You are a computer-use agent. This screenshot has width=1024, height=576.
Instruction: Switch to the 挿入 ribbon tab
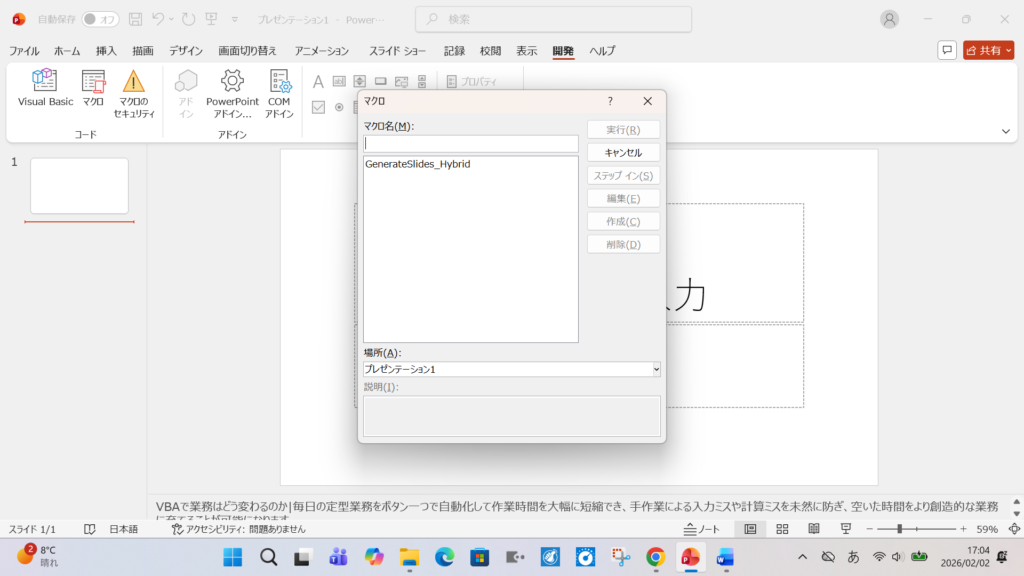[106, 50]
